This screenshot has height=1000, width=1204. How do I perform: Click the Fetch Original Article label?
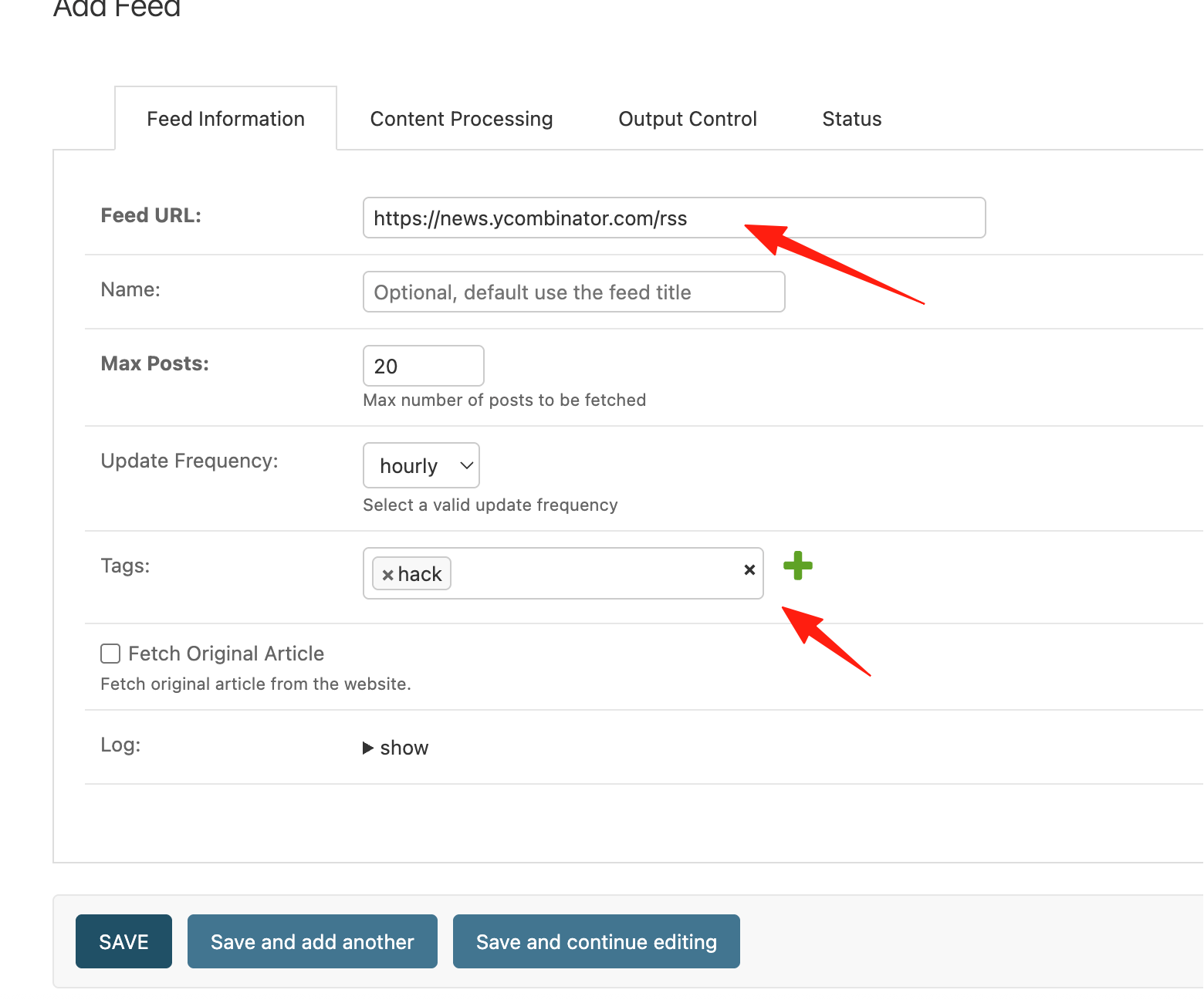coord(226,654)
